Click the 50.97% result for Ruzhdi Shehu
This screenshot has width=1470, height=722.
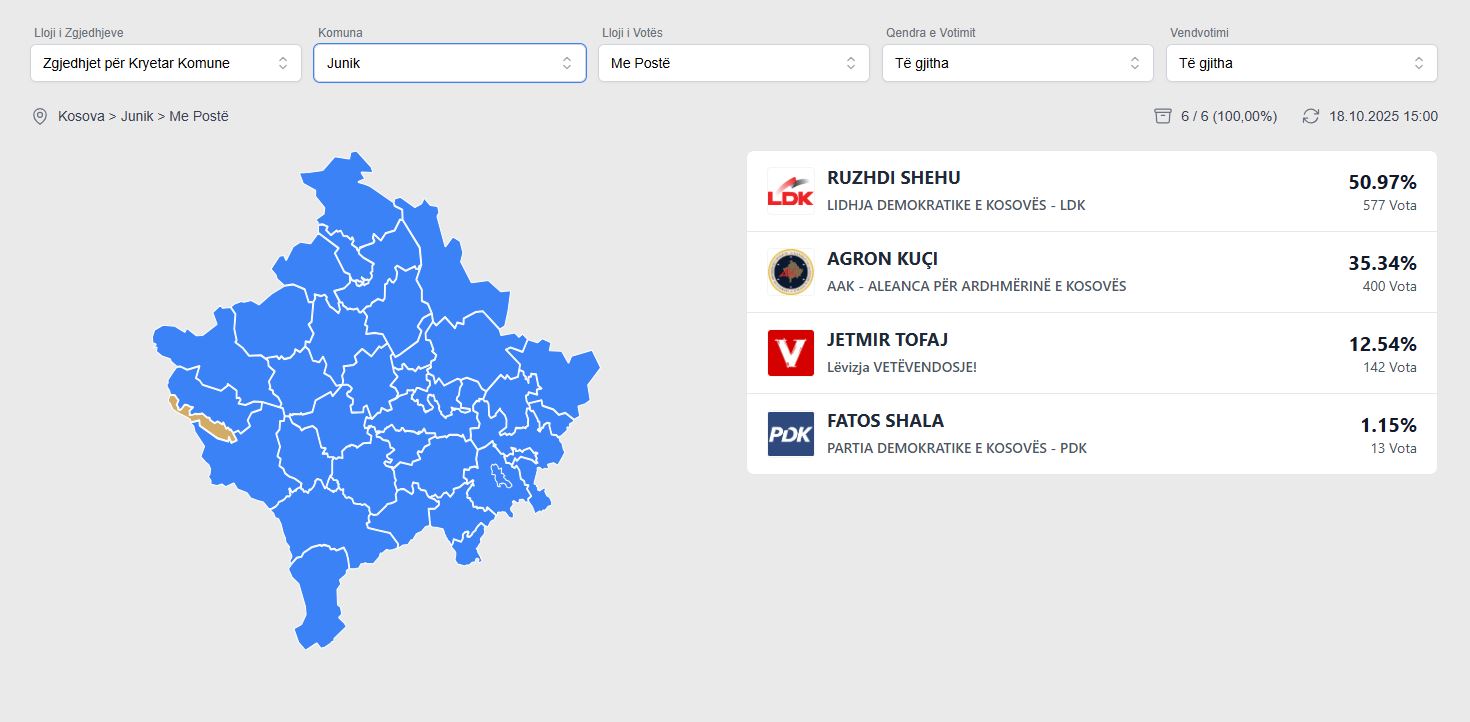pyautogui.click(x=1382, y=182)
